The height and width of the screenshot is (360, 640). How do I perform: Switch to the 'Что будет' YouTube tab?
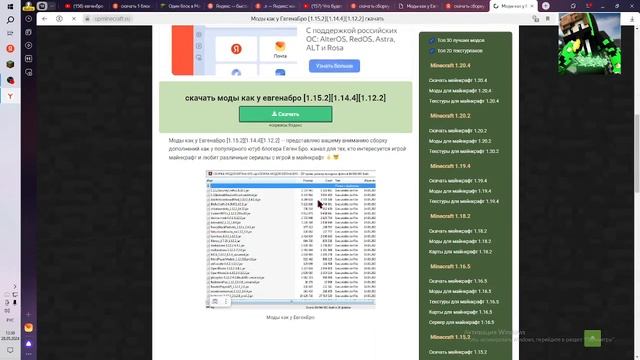pos(323,6)
